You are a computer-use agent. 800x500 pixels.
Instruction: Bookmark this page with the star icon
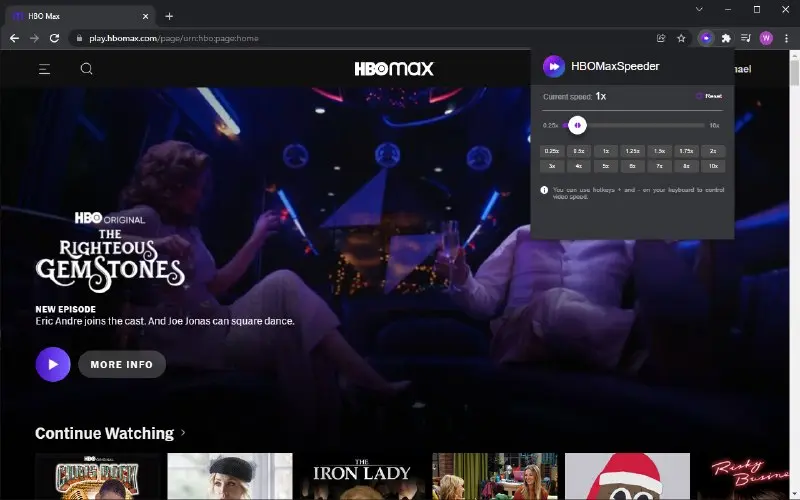[x=681, y=38]
